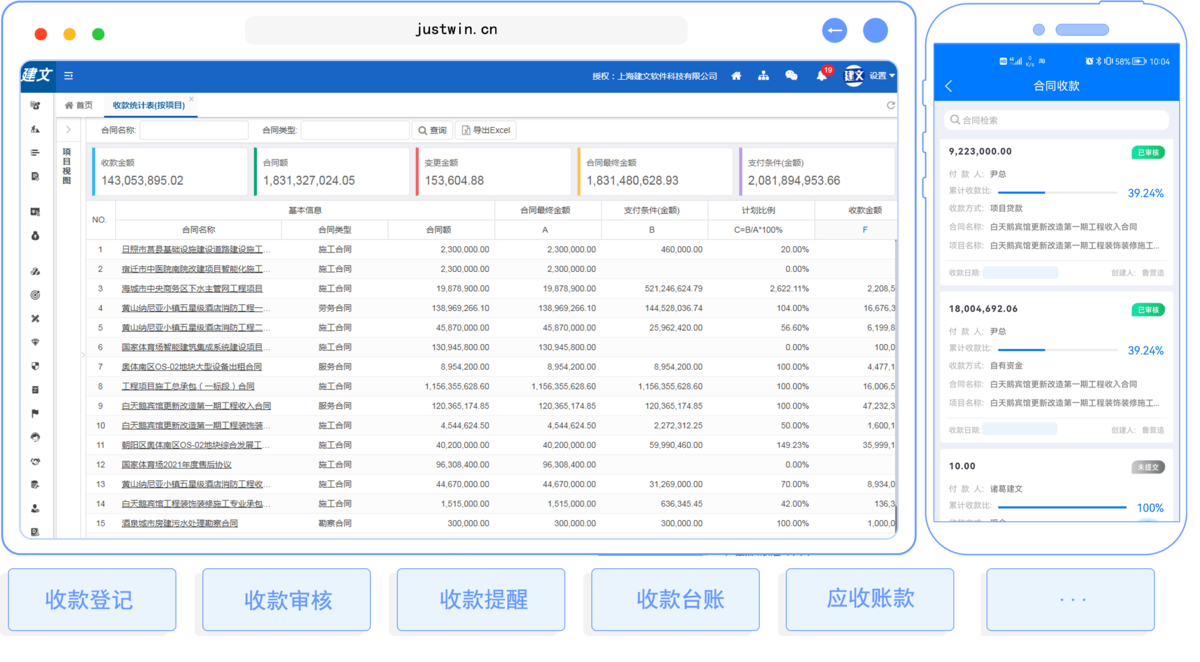This screenshot has width=1200, height=662.
Task: Click the 收款审核 button
Action: 287,600
